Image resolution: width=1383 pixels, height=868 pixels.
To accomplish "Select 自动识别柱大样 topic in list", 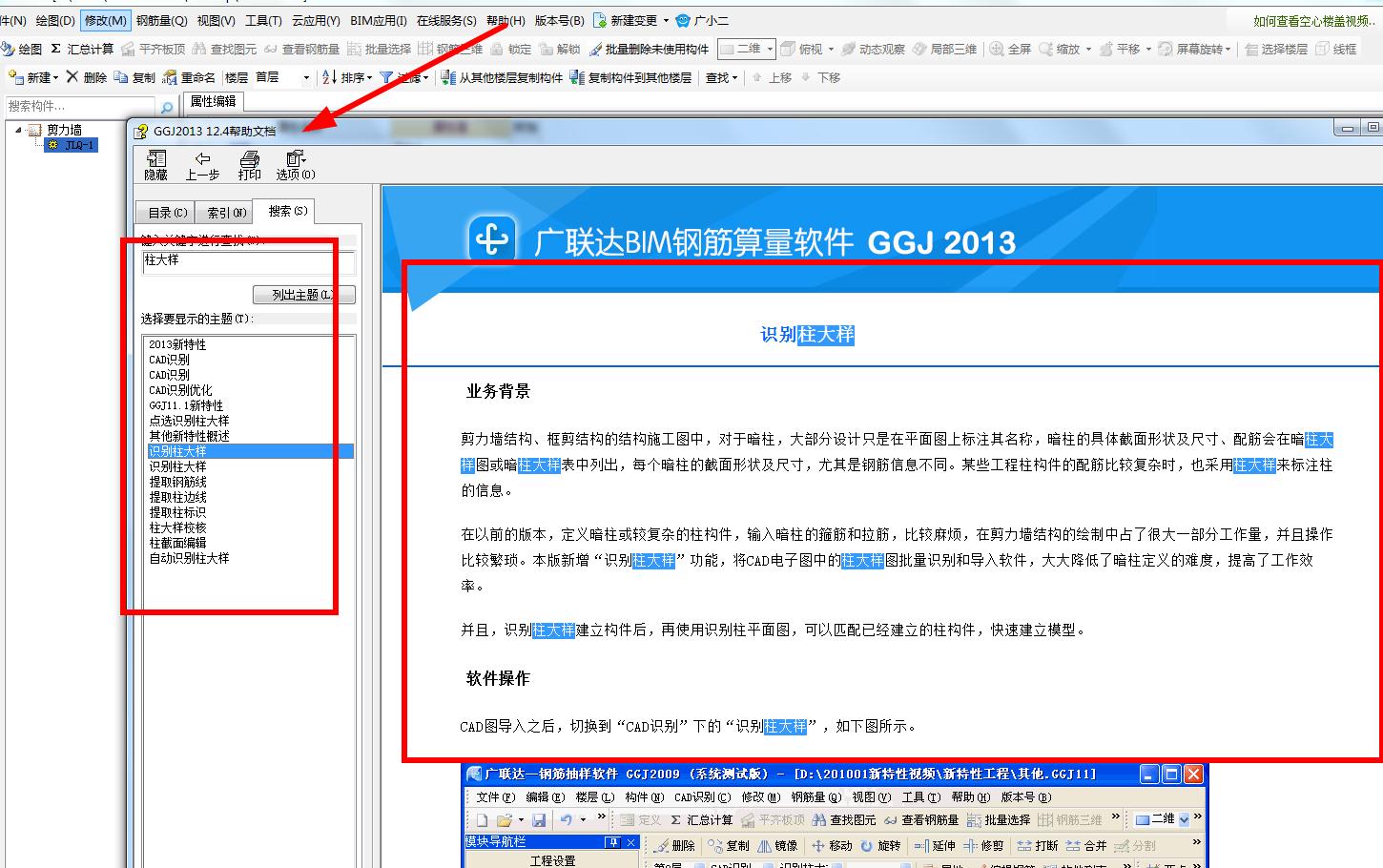I will 189,558.
